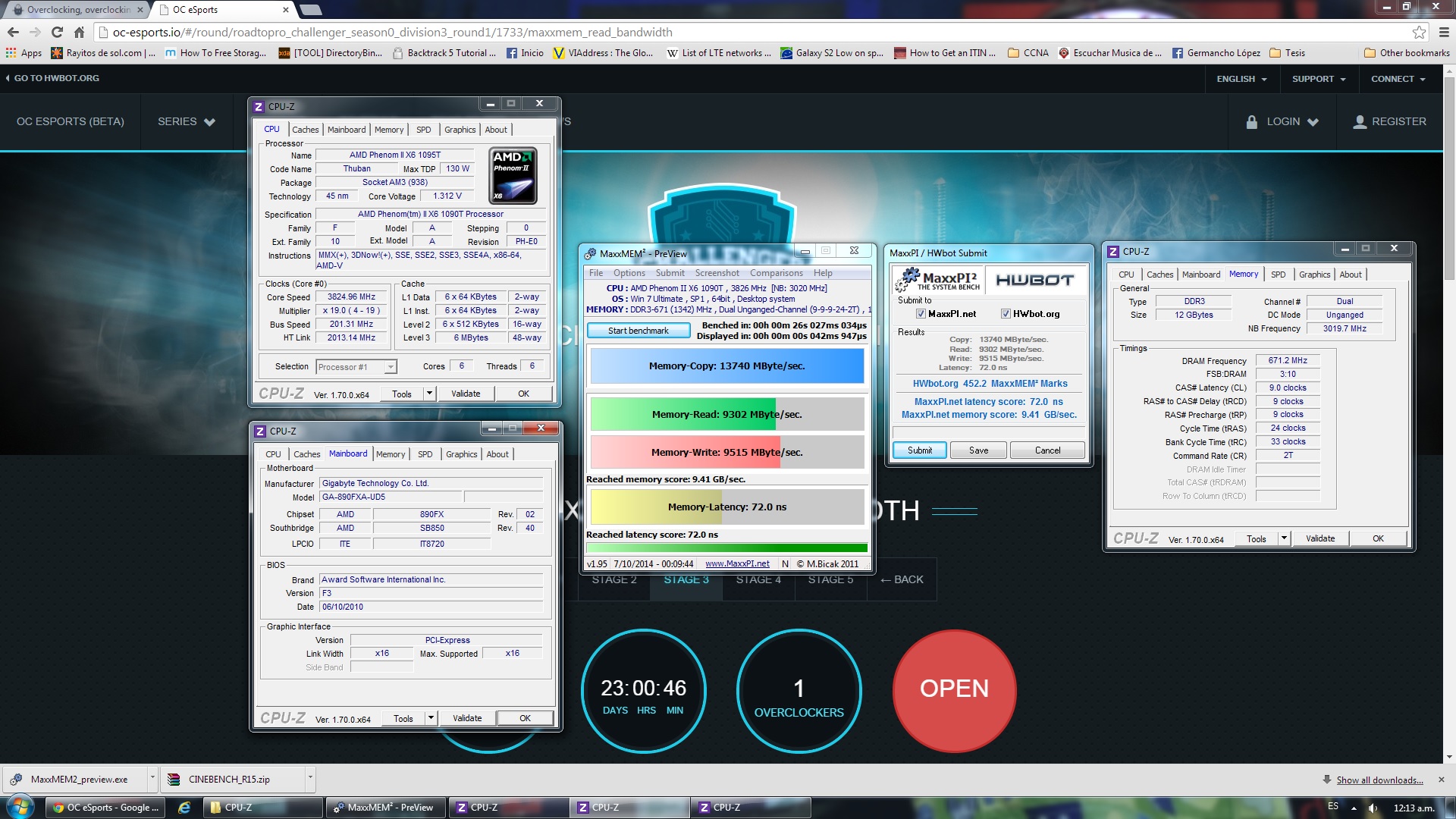Close the downloads bar
The height and width of the screenshot is (819, 1456).
[x=1442, y=780]
